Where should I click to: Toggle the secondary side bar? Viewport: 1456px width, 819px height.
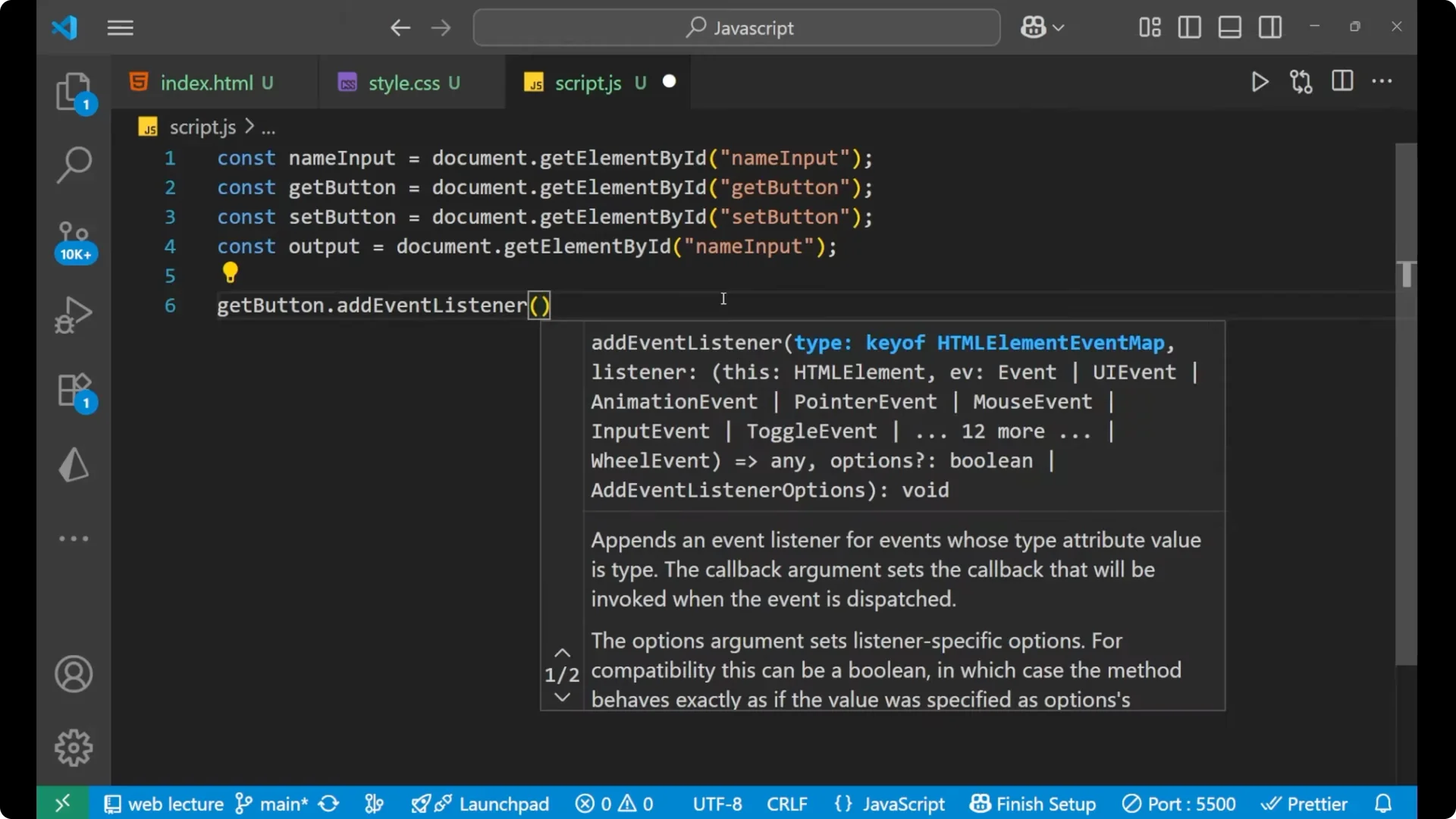pos(1270,27)
